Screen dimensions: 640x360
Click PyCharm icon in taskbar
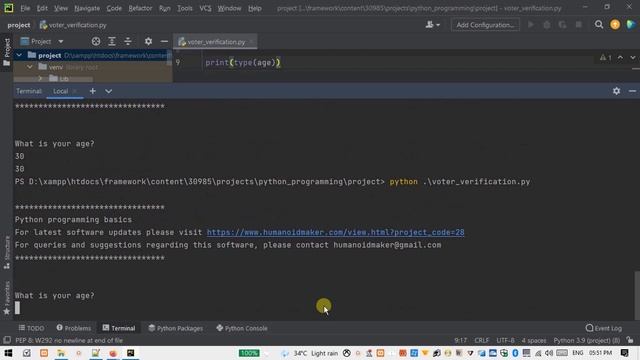(131, 353)
